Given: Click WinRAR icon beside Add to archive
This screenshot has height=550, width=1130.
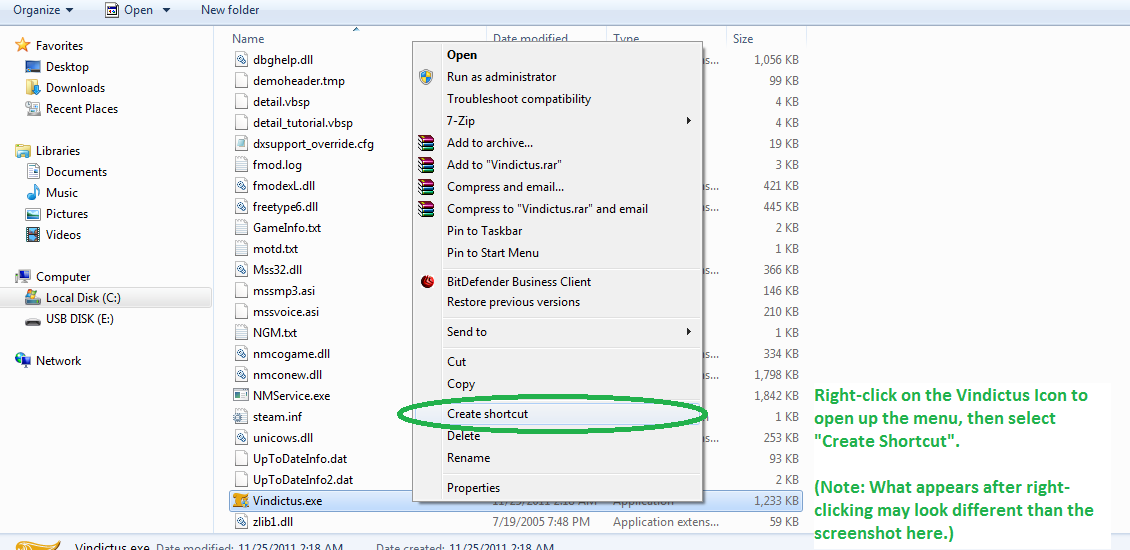Looking at the screenshot, I should point(427,143).
